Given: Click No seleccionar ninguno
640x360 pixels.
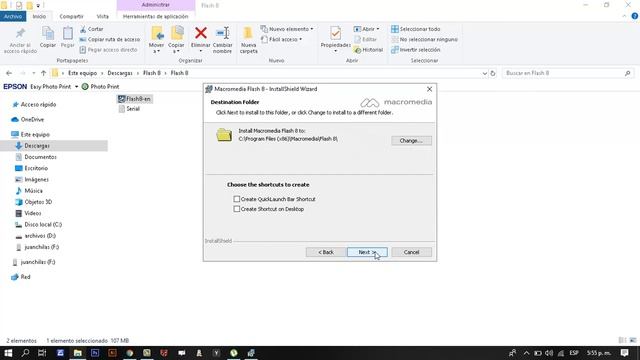Looking at the screenshot, I should pos(424,39).
